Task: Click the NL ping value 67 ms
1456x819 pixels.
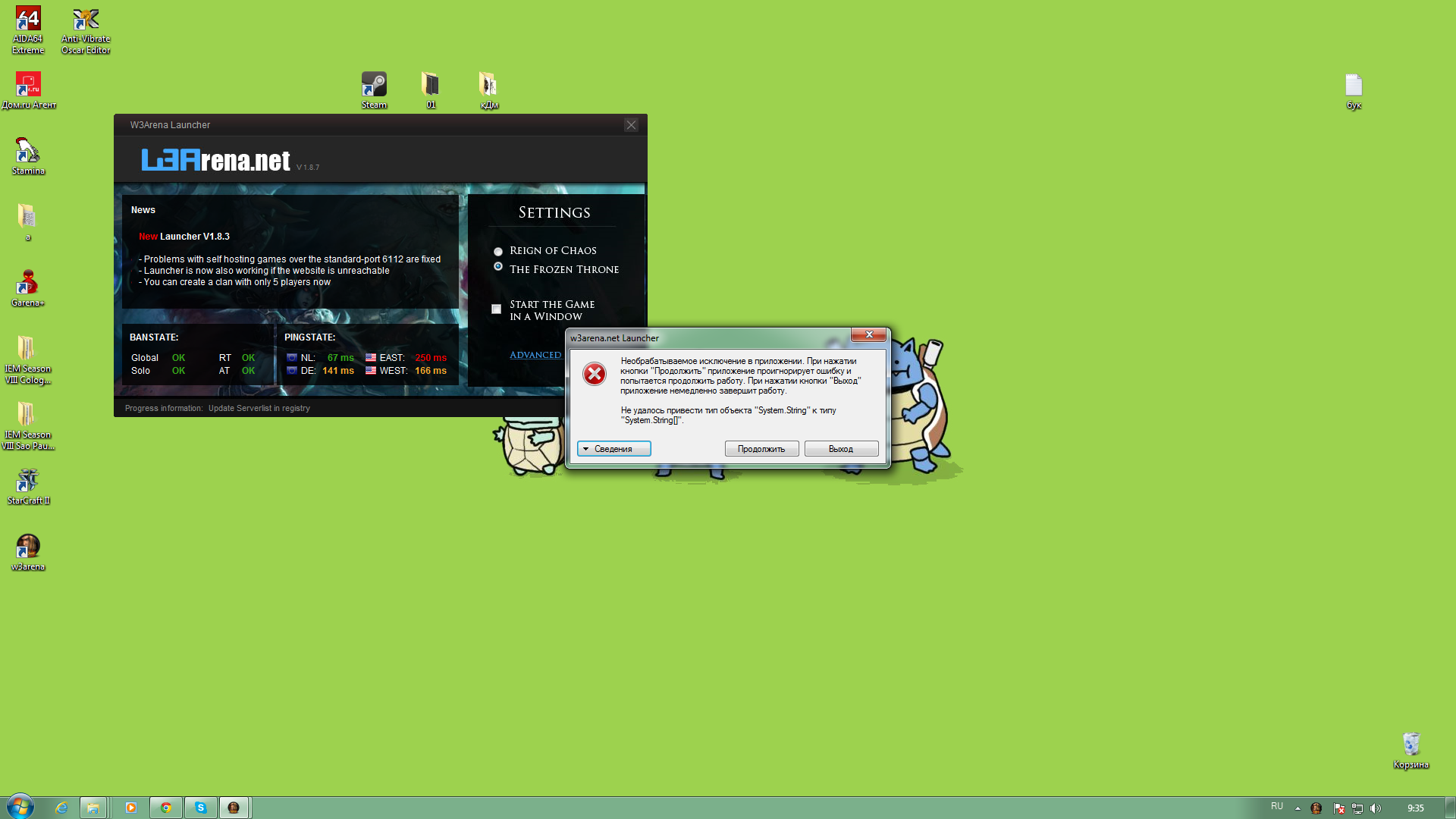Action: pyautogui.click(x=340, y=358)
